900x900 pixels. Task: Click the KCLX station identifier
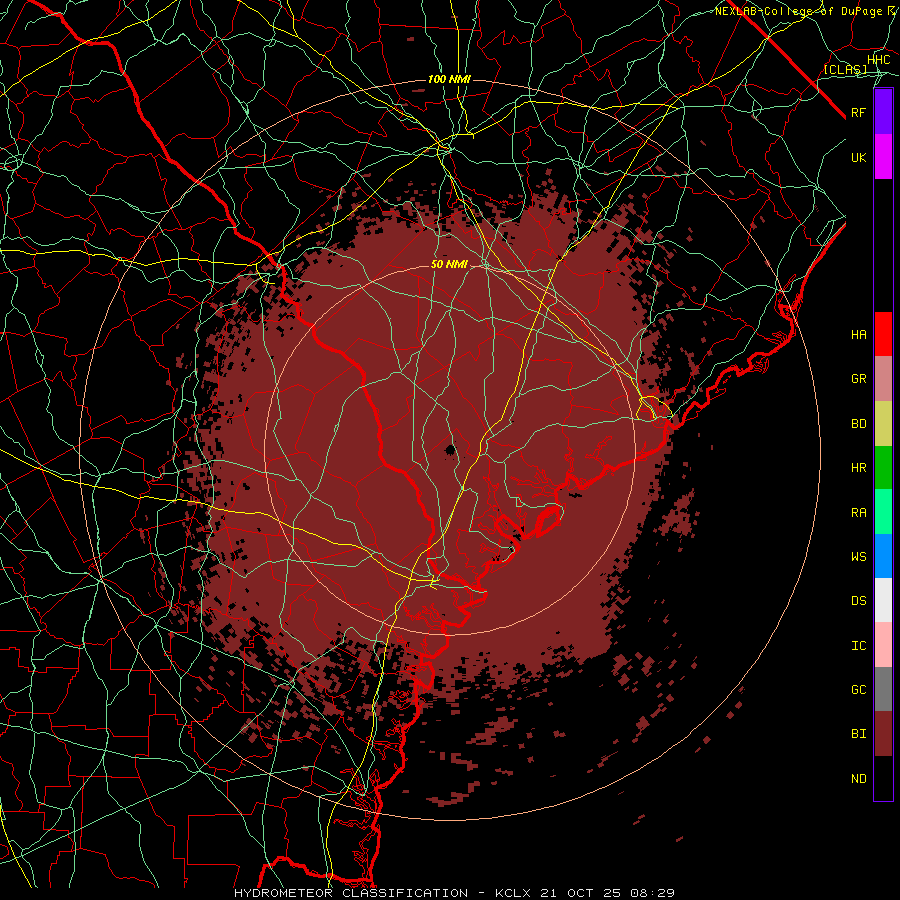(x=513, y=893)
